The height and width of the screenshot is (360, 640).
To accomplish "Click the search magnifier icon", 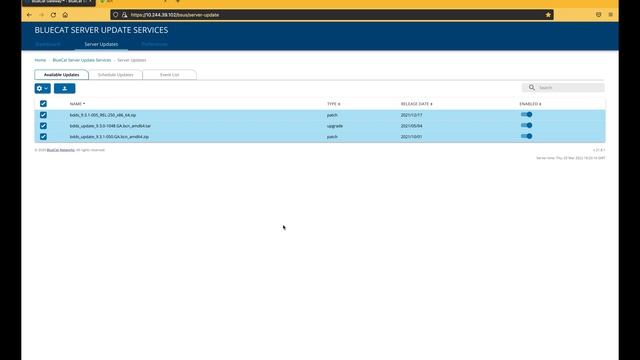I will pyautogui.click(x=531, y=87).
